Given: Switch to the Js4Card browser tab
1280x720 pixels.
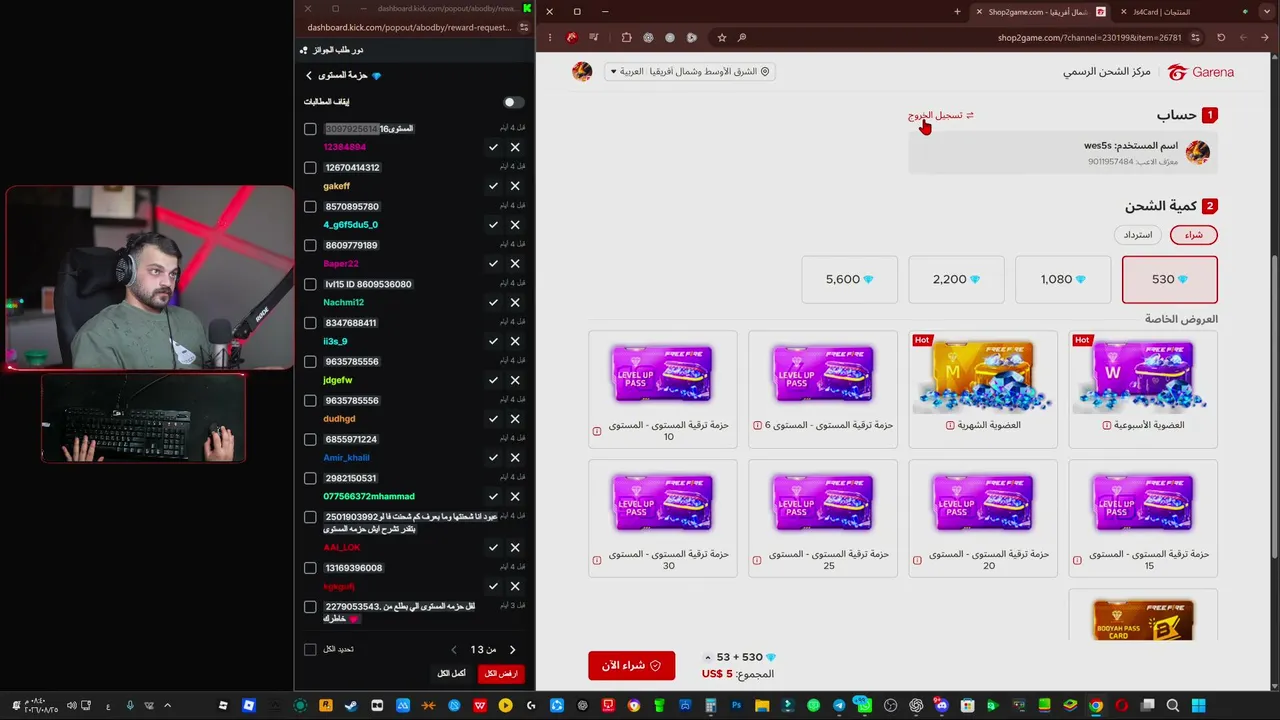Looking at the screenshot, I should (1163, 12).
